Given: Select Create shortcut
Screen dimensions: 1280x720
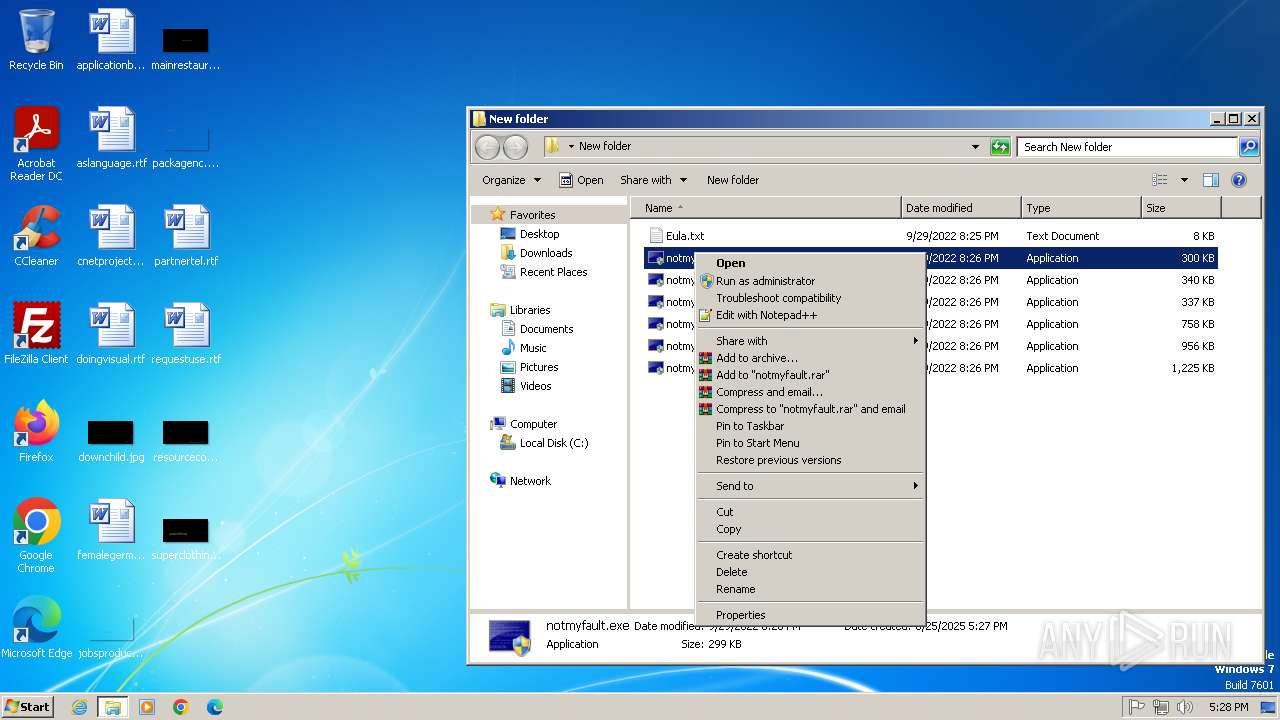Looking at the screenshot, I should pyautogui.click(x=810, y=555).
